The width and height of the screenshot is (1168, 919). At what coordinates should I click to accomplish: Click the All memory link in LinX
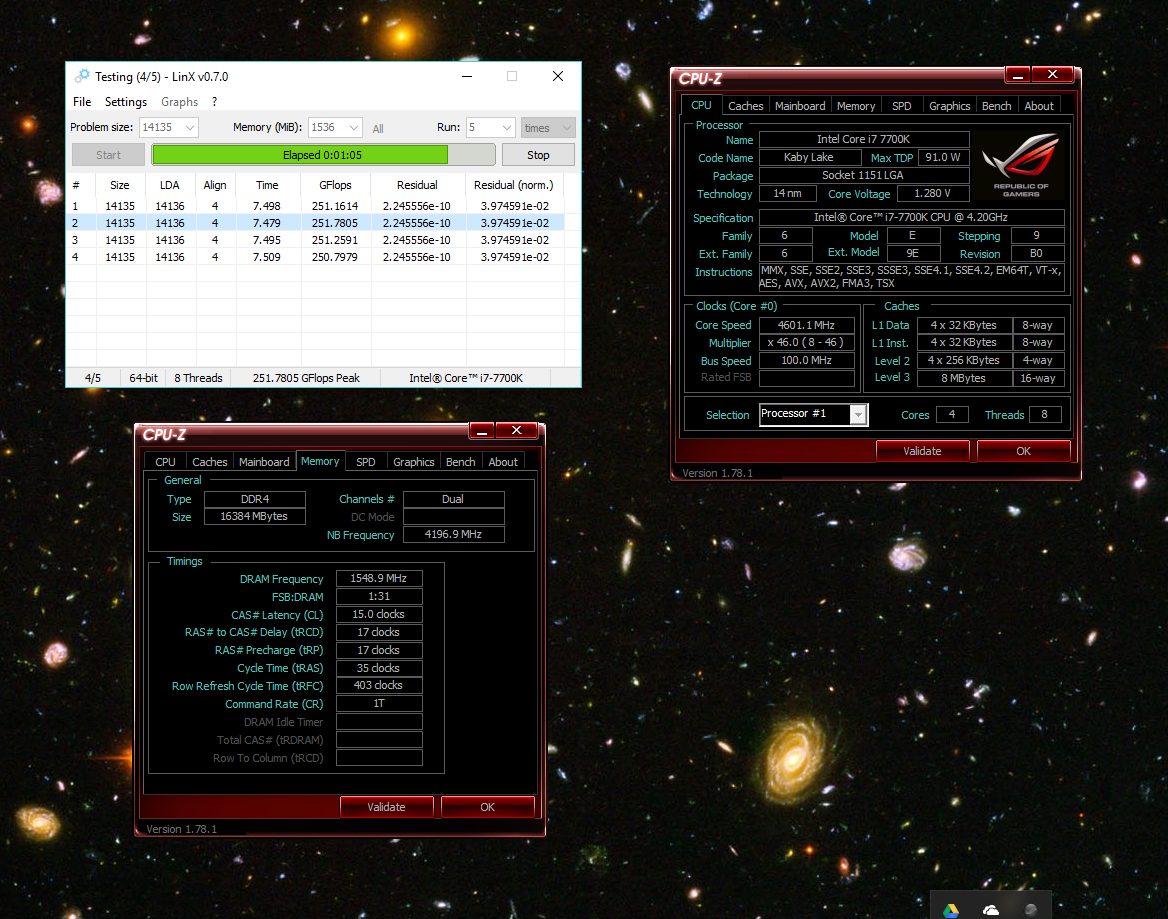pyautogui.click(x=378, y=129)
